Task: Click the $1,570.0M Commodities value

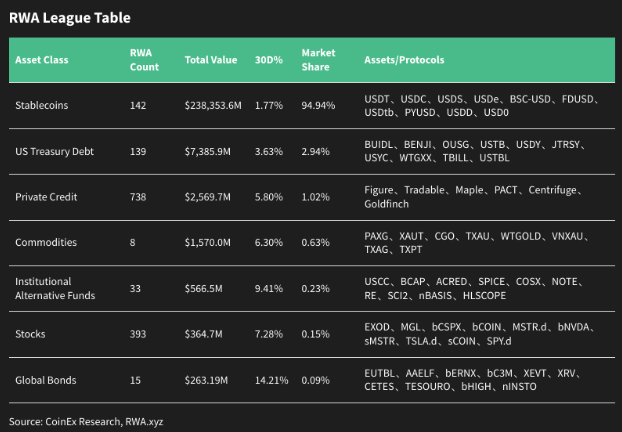Action: [210, 242]
